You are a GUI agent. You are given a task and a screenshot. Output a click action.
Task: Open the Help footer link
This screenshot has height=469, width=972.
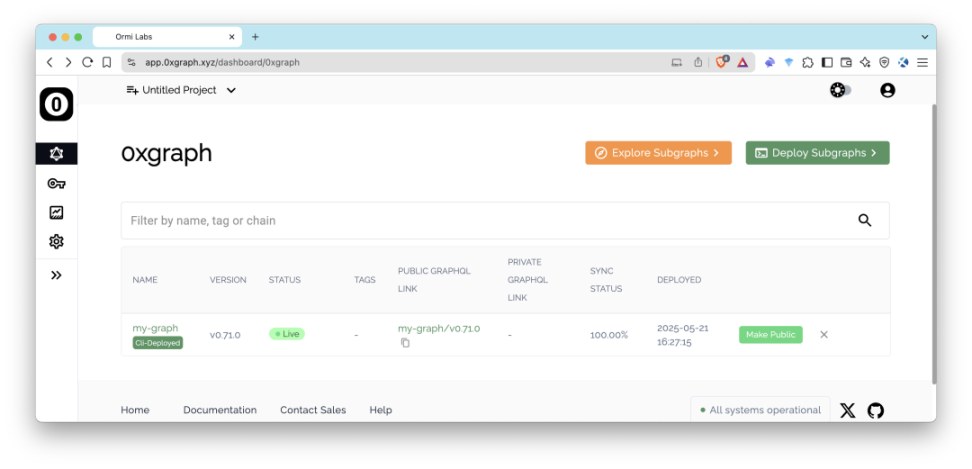pyautogui.click(x=381, y=410)
